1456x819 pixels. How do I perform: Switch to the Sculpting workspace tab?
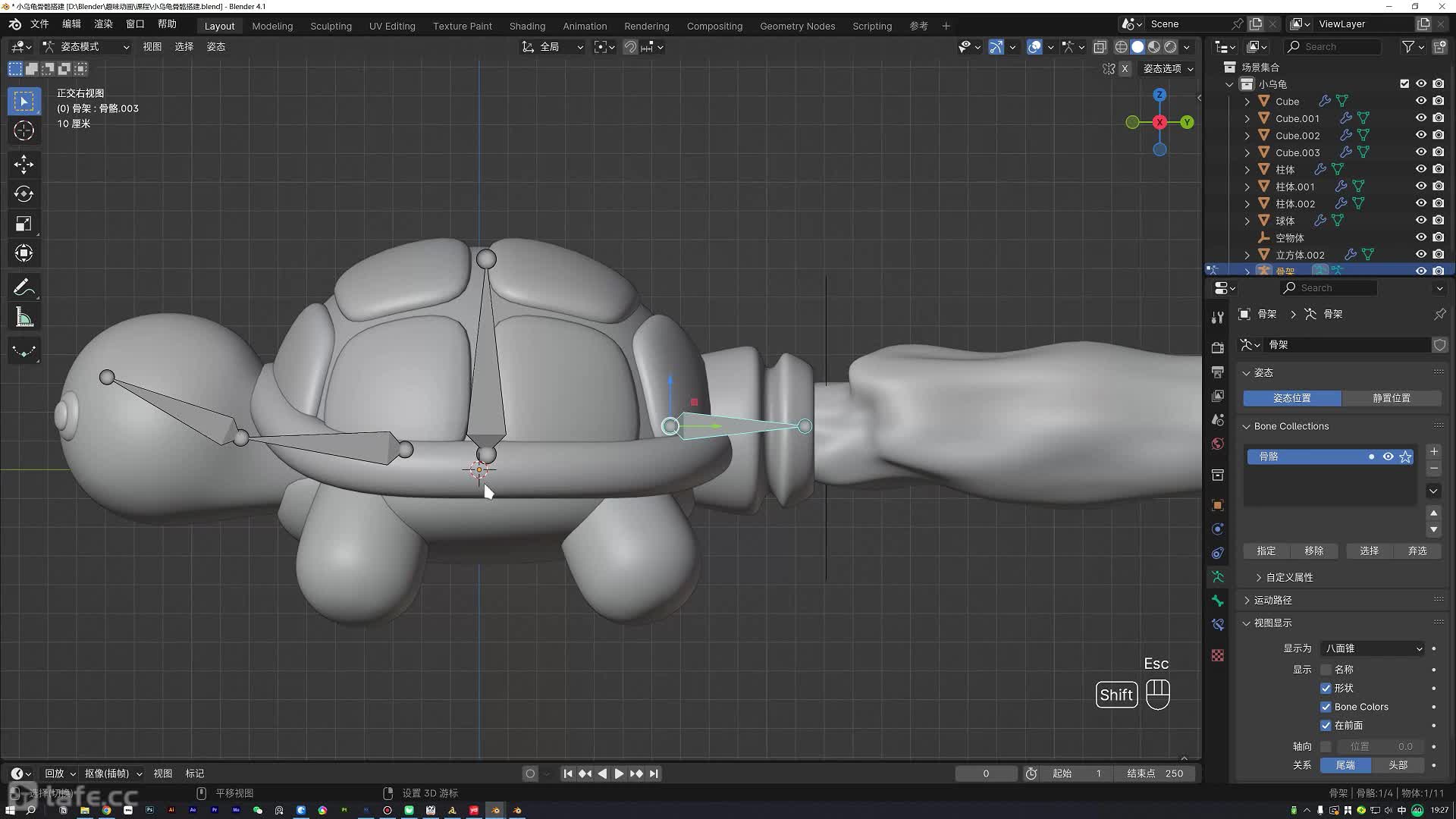(331, 26)
